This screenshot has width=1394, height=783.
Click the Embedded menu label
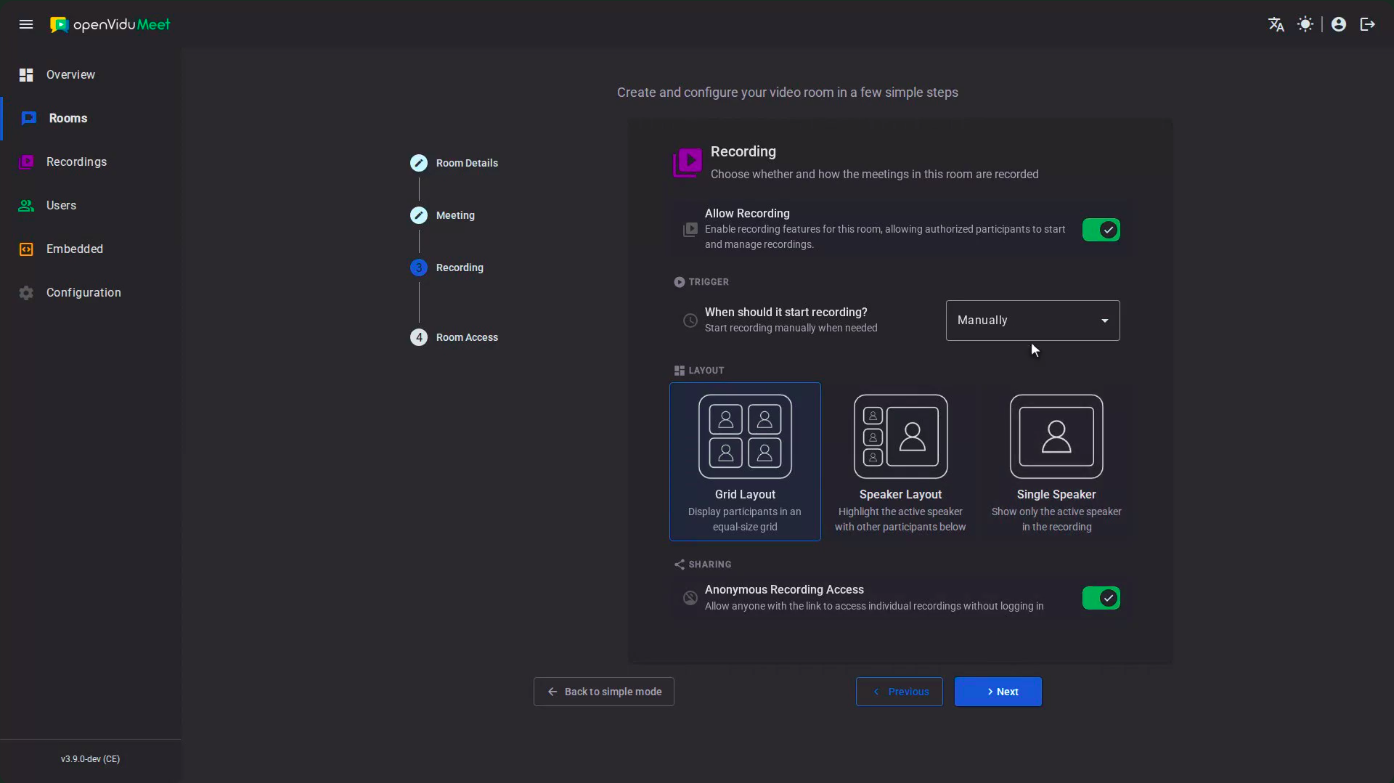pyautogui.click(x=75, y=249)
